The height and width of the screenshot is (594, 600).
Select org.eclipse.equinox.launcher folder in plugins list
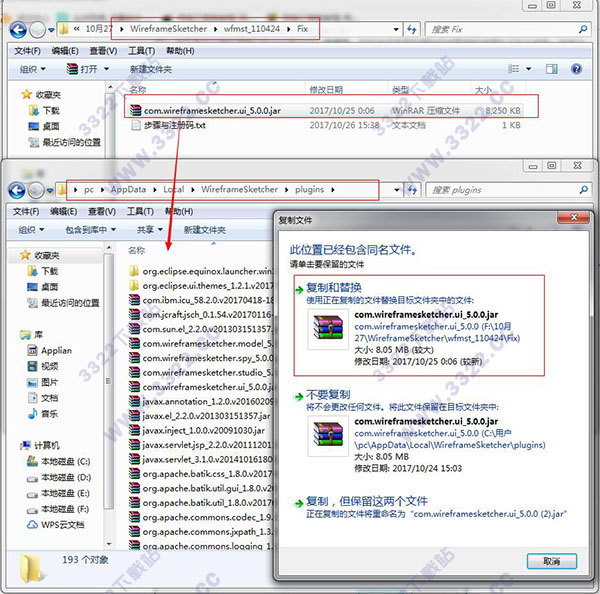click(201, 271)
